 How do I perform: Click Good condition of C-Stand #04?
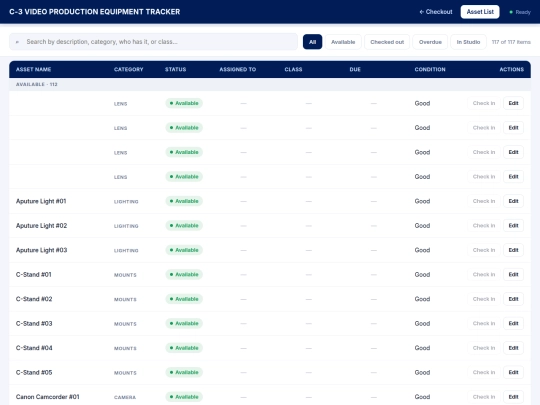pos(422,348)
